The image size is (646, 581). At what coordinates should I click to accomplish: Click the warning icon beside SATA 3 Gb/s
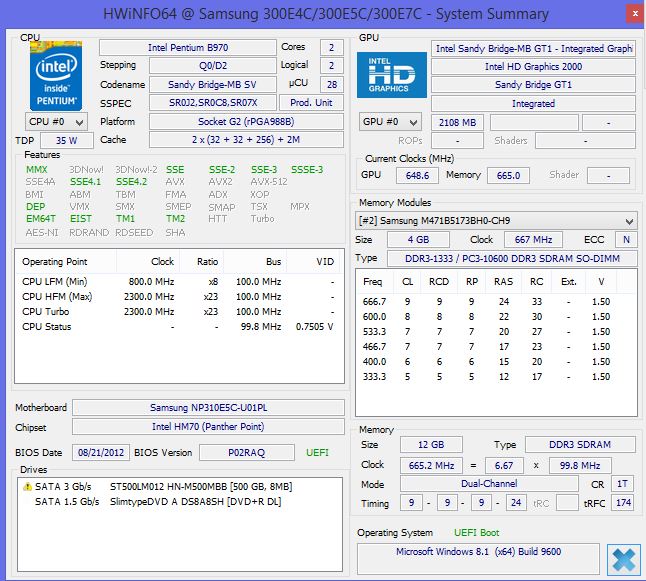click(x=27, y=487)
